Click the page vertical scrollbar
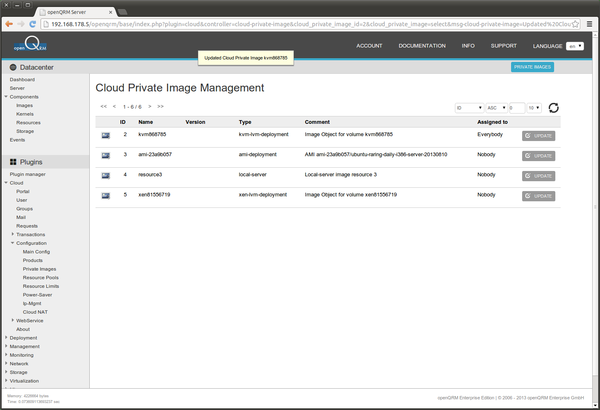The height and width of the screenshot is (410, 600). click(595, 207)
